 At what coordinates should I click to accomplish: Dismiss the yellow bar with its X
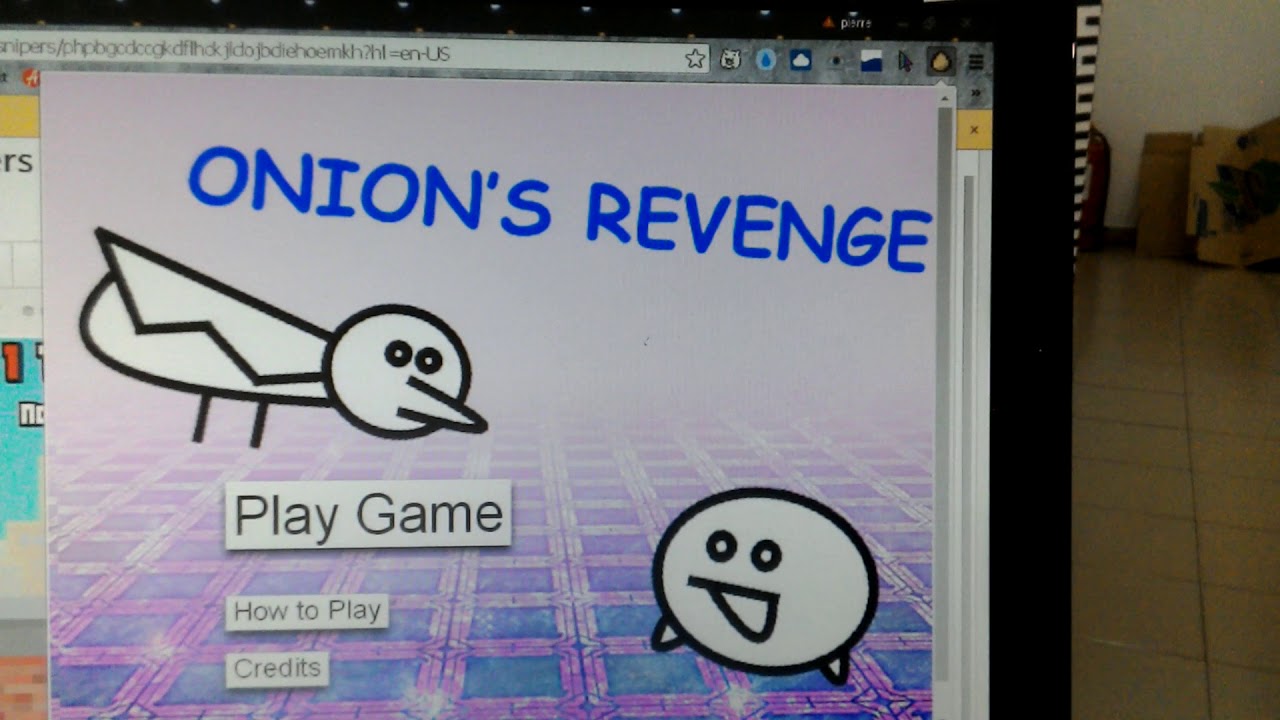coord(974,130)
